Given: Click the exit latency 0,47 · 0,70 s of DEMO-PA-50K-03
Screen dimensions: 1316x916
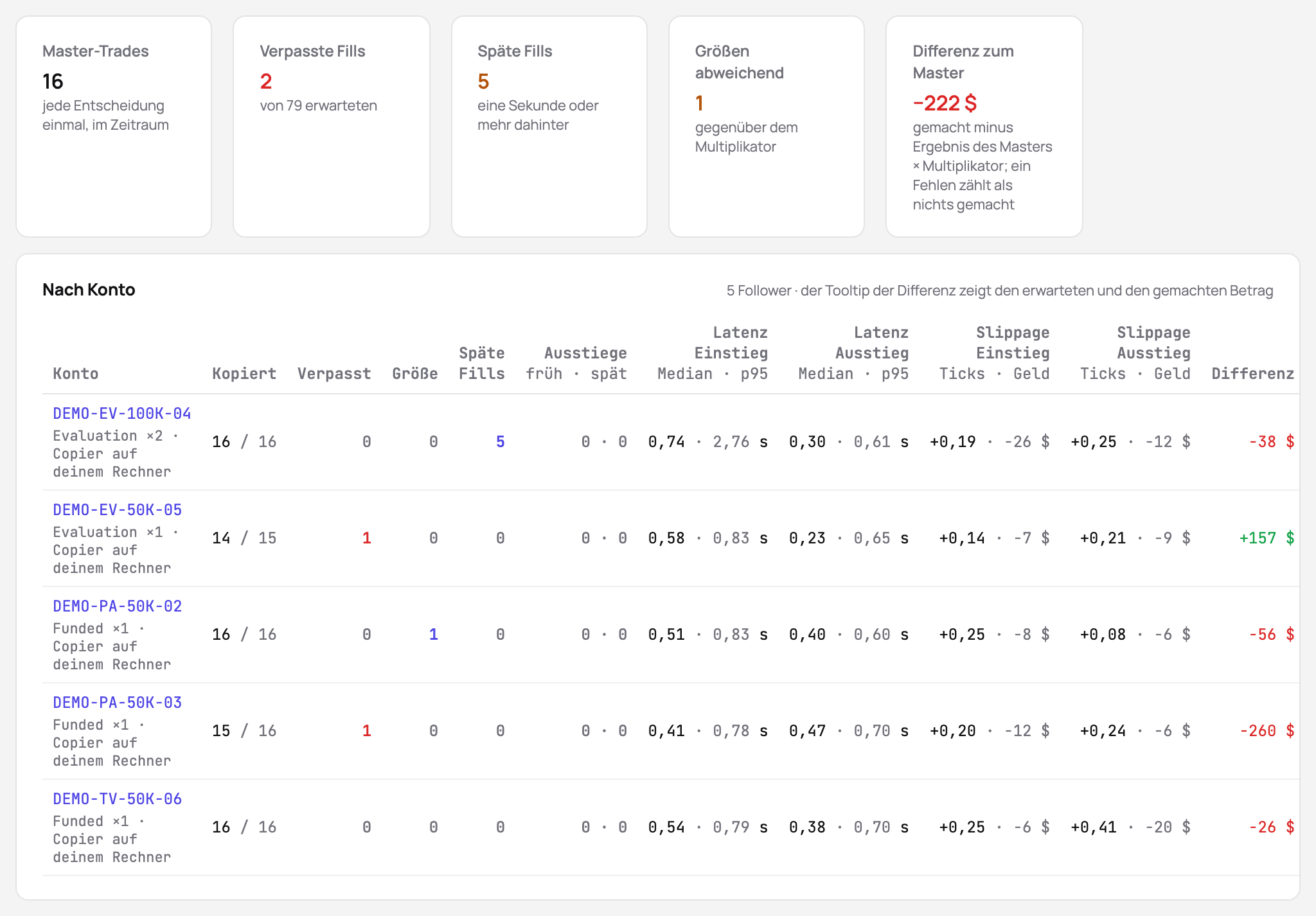Looking at the screenshot, I should pos(849,731).
